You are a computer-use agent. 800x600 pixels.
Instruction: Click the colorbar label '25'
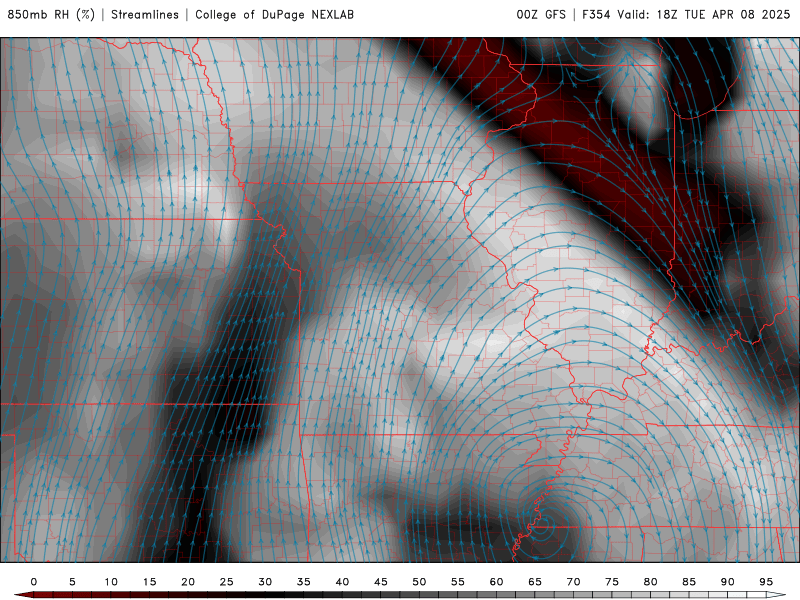tap(227, 582)
